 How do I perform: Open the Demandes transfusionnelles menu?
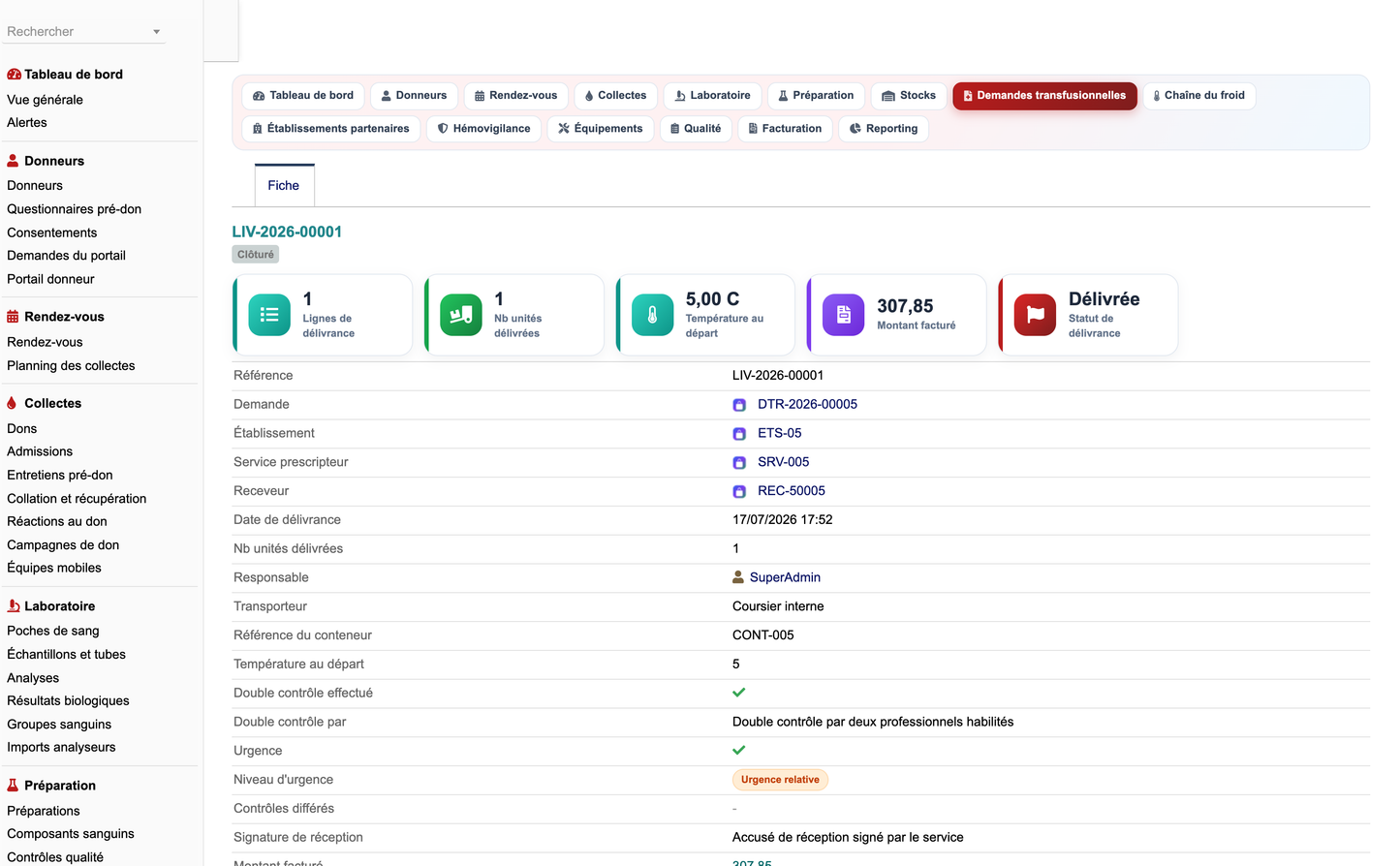1044,96
